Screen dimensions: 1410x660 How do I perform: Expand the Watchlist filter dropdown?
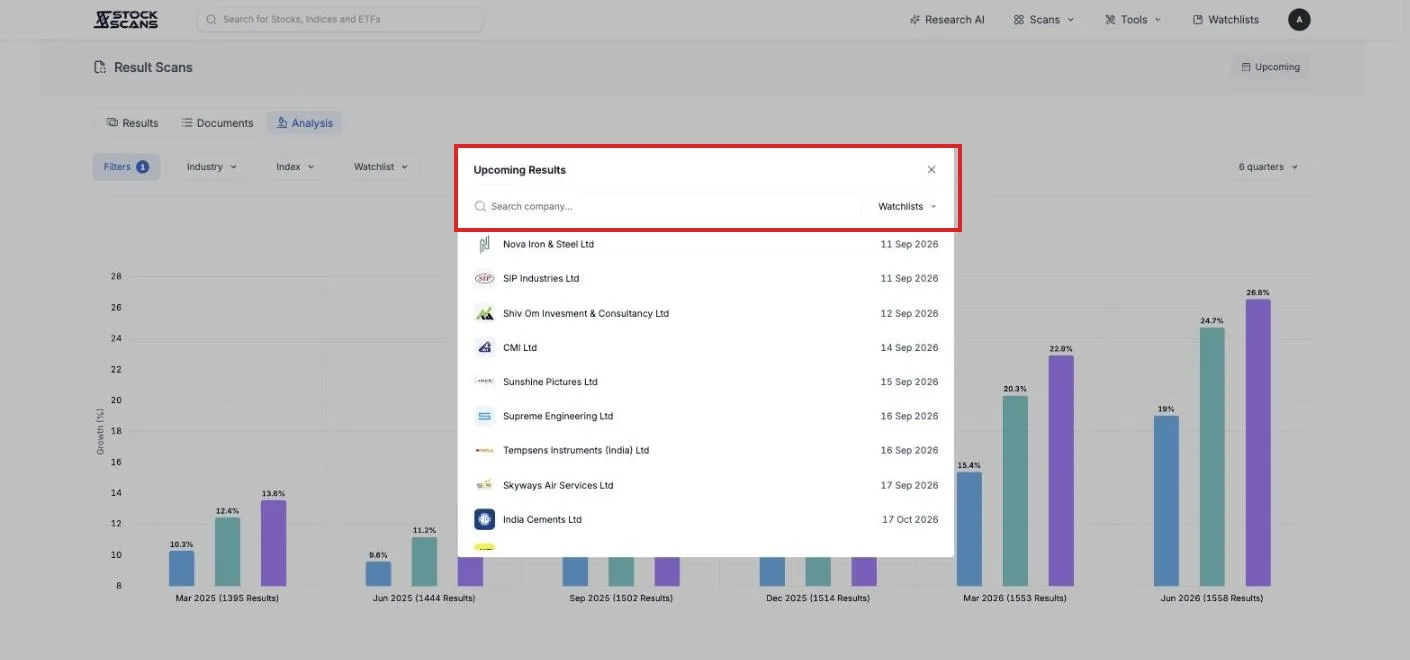coord(381,167)
